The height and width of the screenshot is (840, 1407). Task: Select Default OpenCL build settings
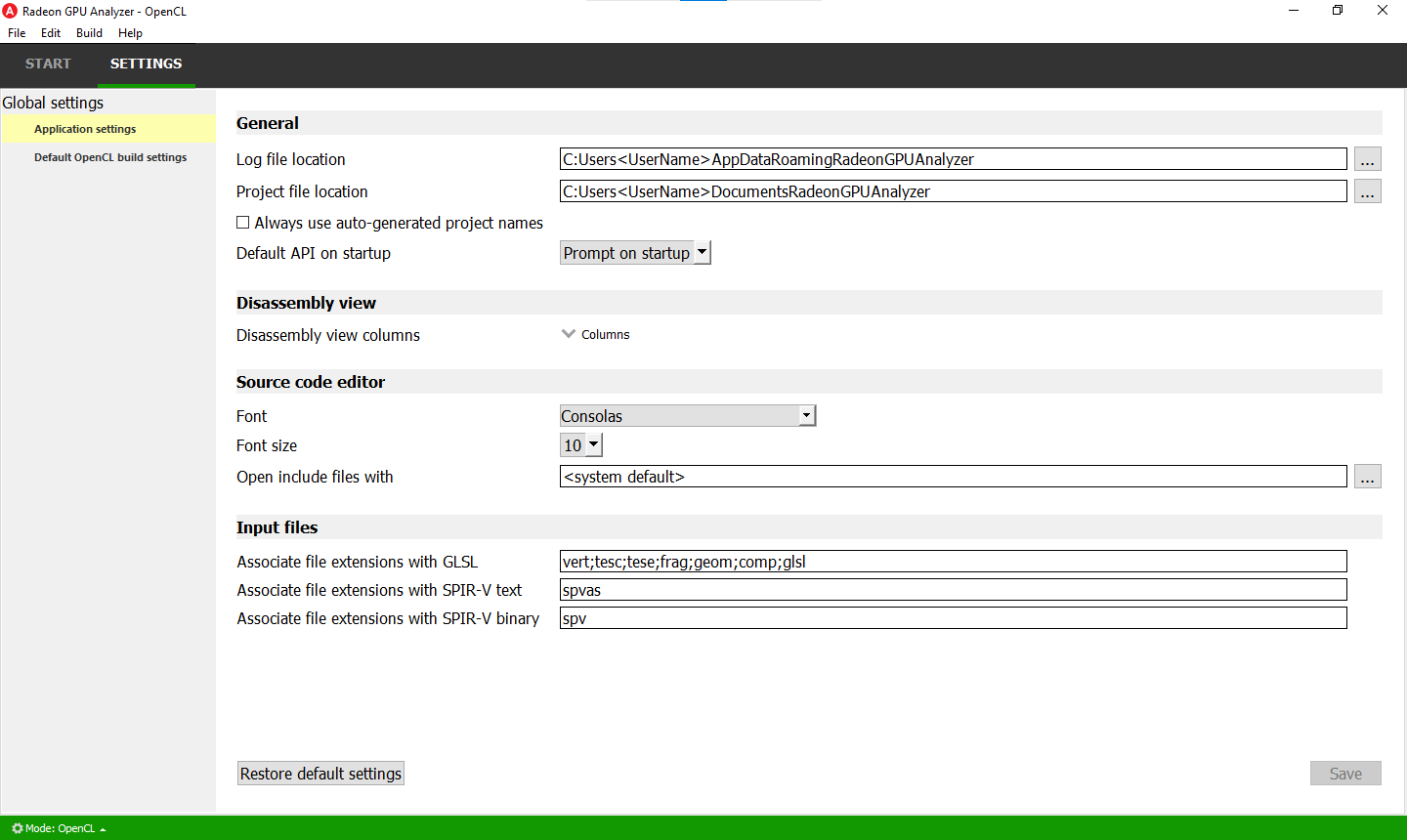pos(110,157)
